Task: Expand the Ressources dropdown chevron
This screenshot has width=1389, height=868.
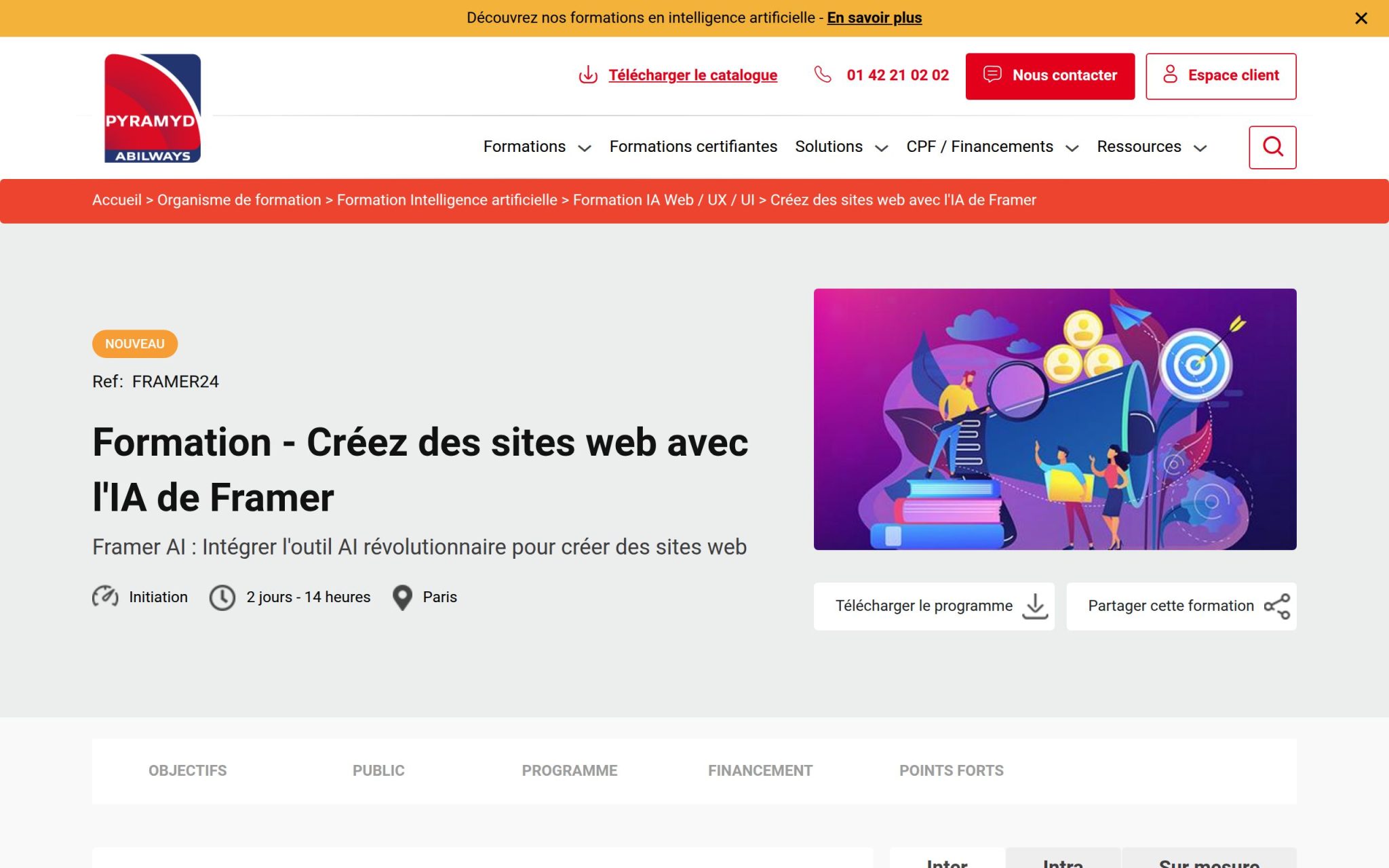Action: [x=1200, y=148]
